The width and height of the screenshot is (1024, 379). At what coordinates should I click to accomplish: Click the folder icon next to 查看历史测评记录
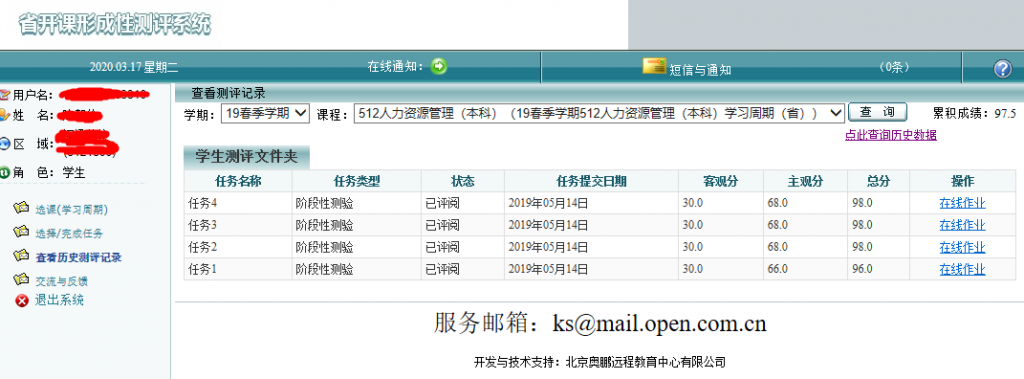22,256
